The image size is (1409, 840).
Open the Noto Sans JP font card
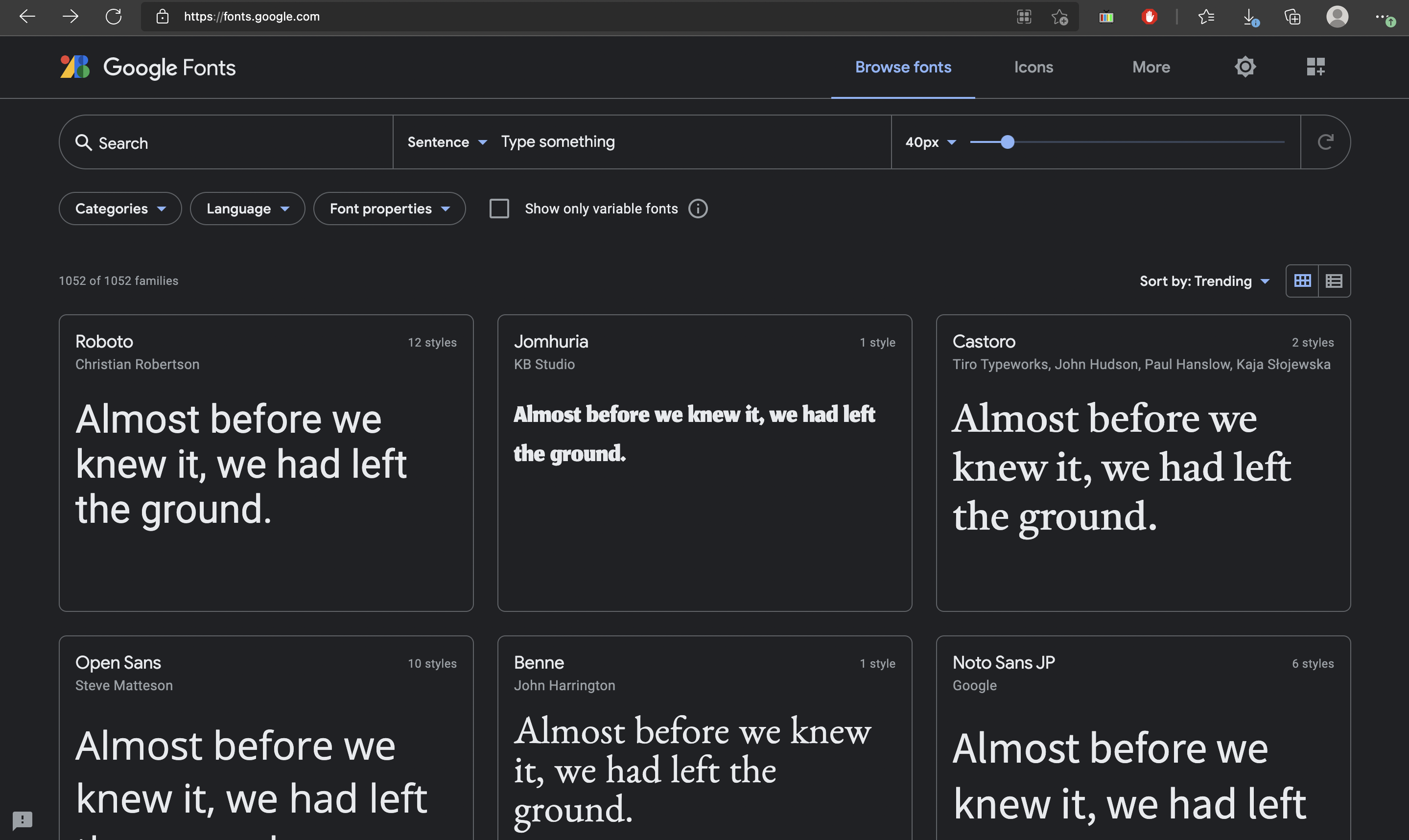tap(1144, 738)
